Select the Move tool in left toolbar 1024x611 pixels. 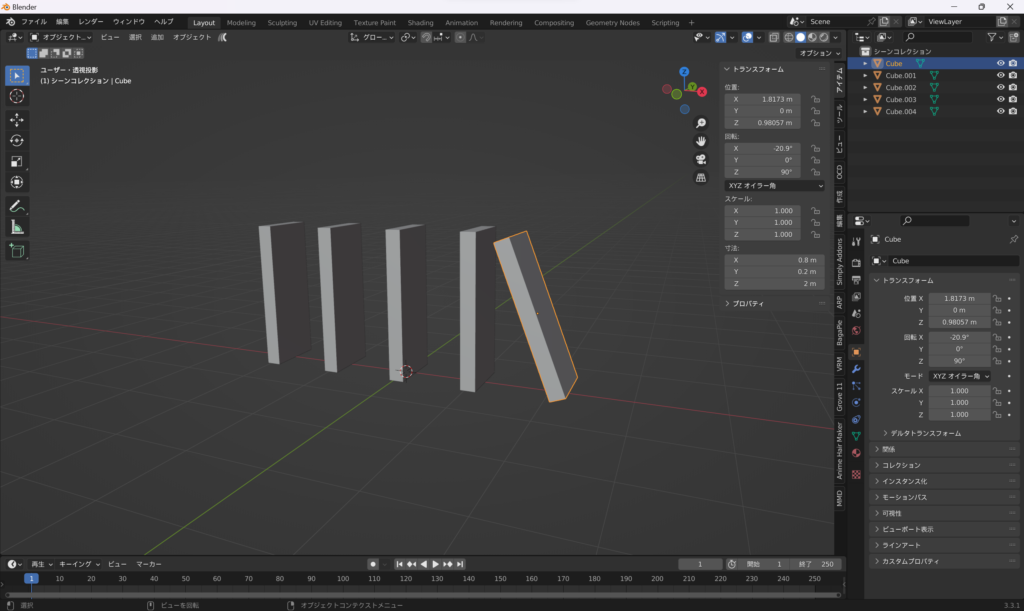click(x=17, y=119)
